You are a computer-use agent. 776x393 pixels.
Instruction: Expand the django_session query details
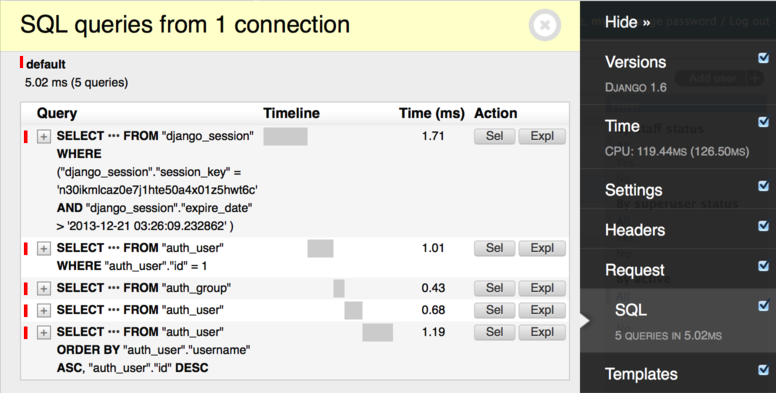(x=44, y=137)
